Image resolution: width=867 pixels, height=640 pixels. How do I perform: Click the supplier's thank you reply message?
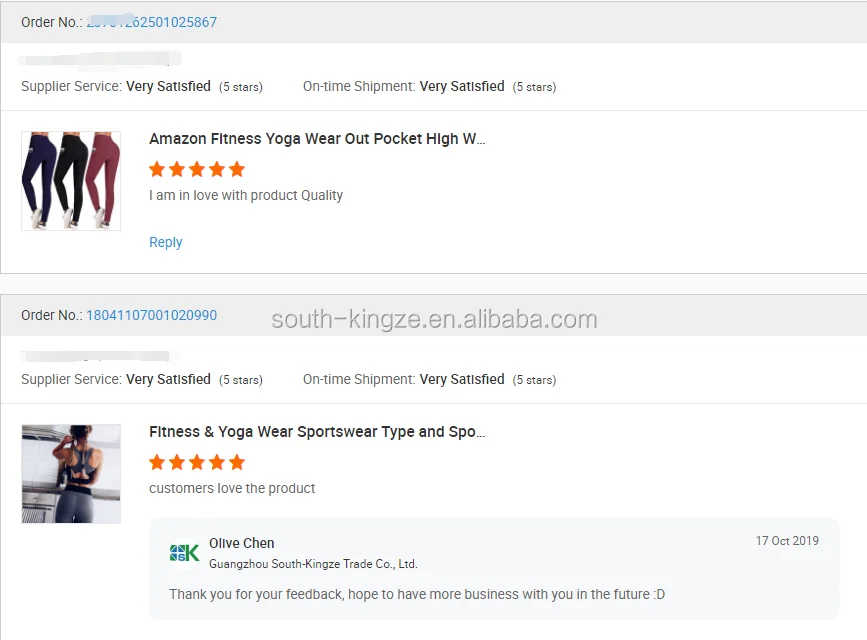click(x=417, y=594)
